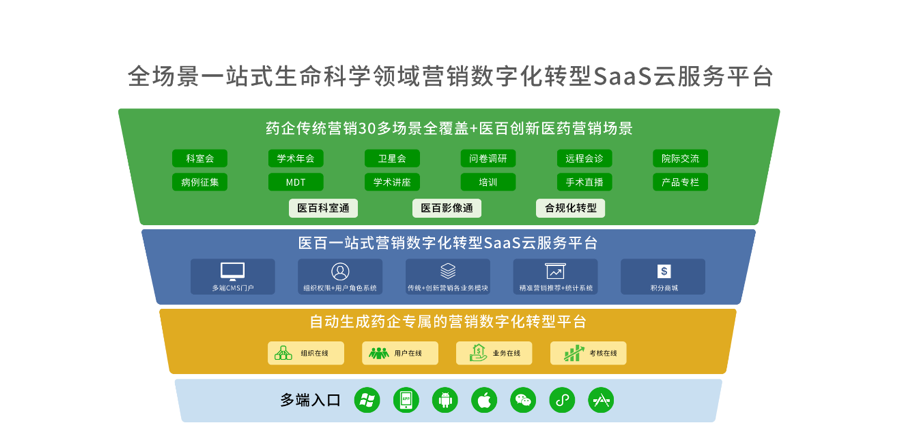Click the stacked layers icon for 传统+创新营销各业务模块

[448, 271]
